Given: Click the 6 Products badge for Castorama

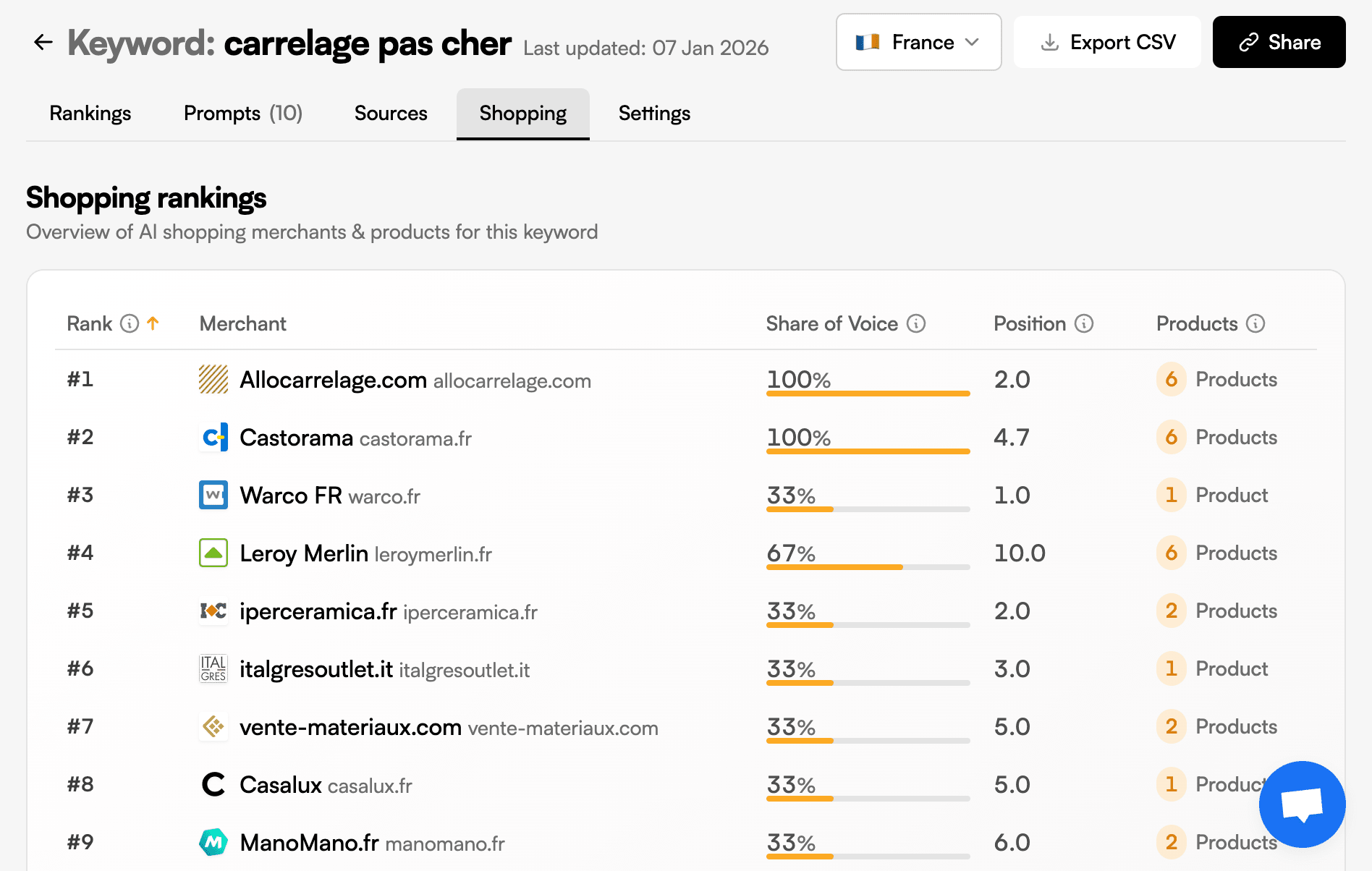Looking at the screenshot, I should (x=1171, y=437).
